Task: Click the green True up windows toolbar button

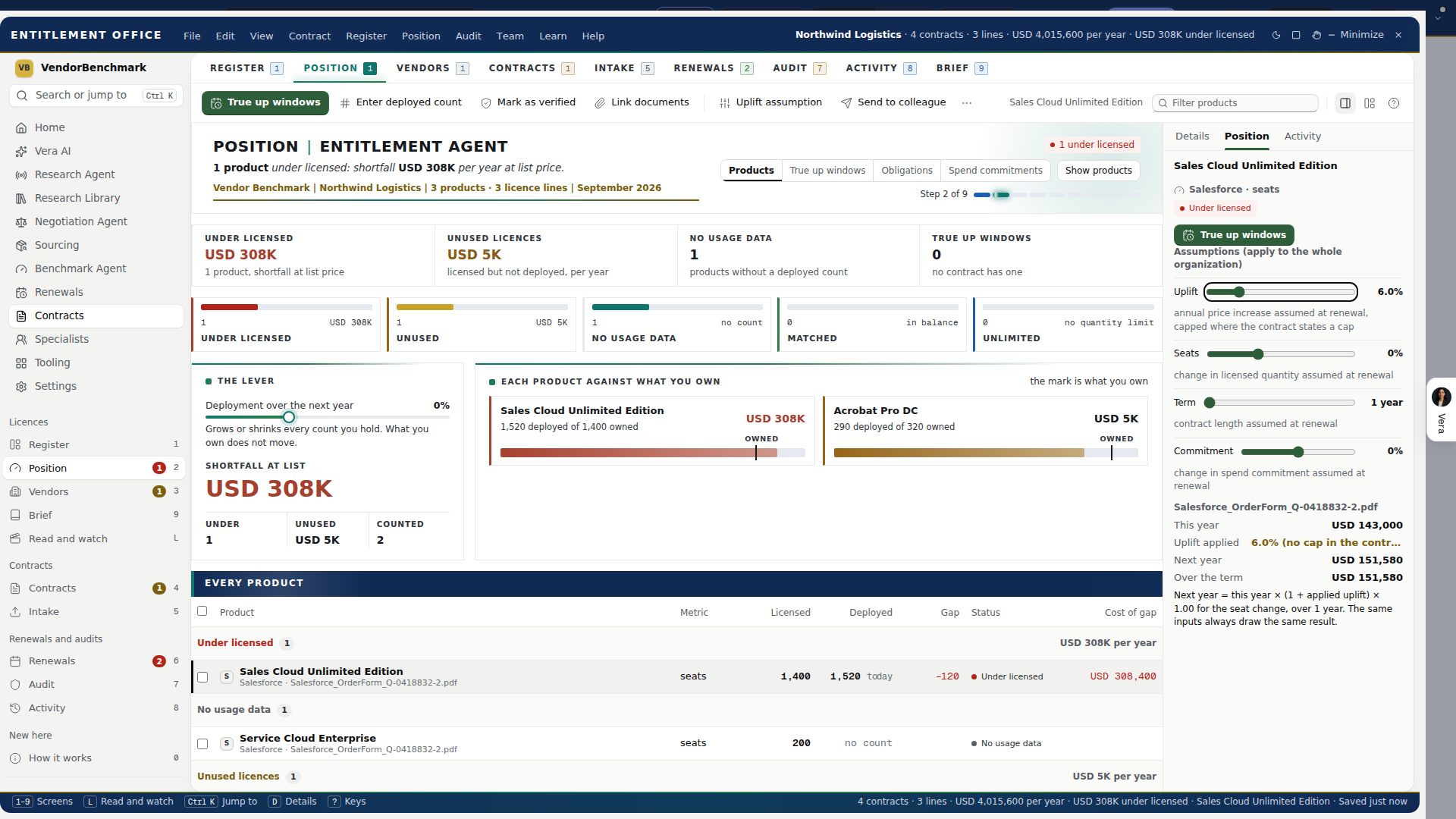Action: tap(265, 102)
